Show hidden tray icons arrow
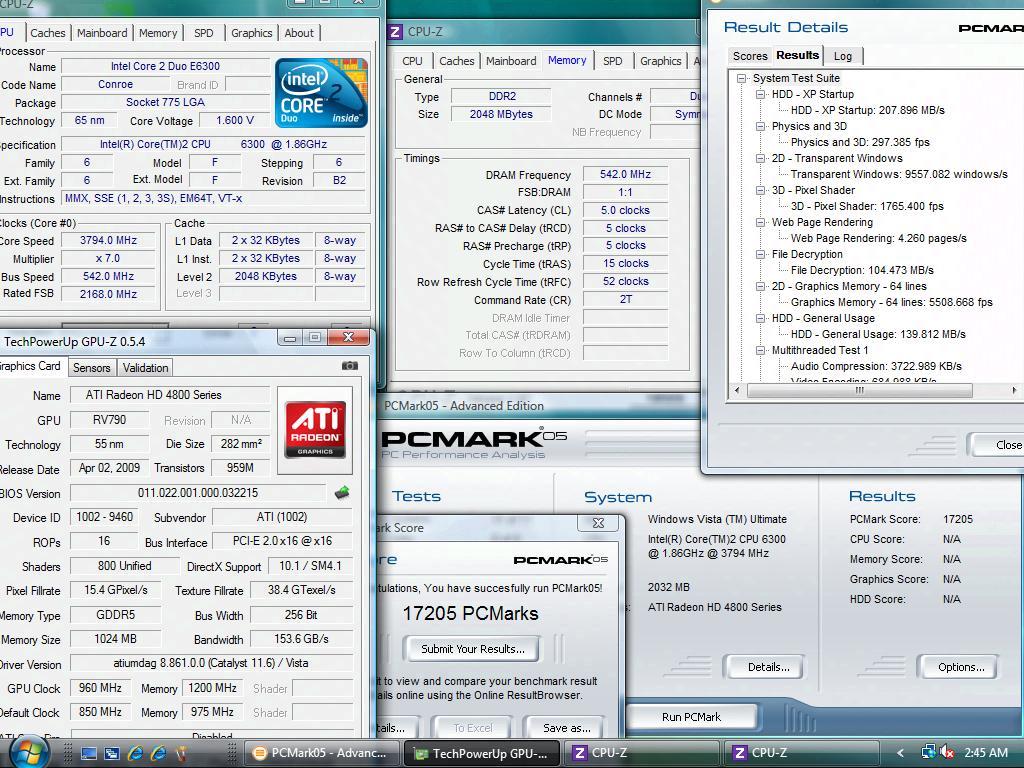 coord(900,753)
